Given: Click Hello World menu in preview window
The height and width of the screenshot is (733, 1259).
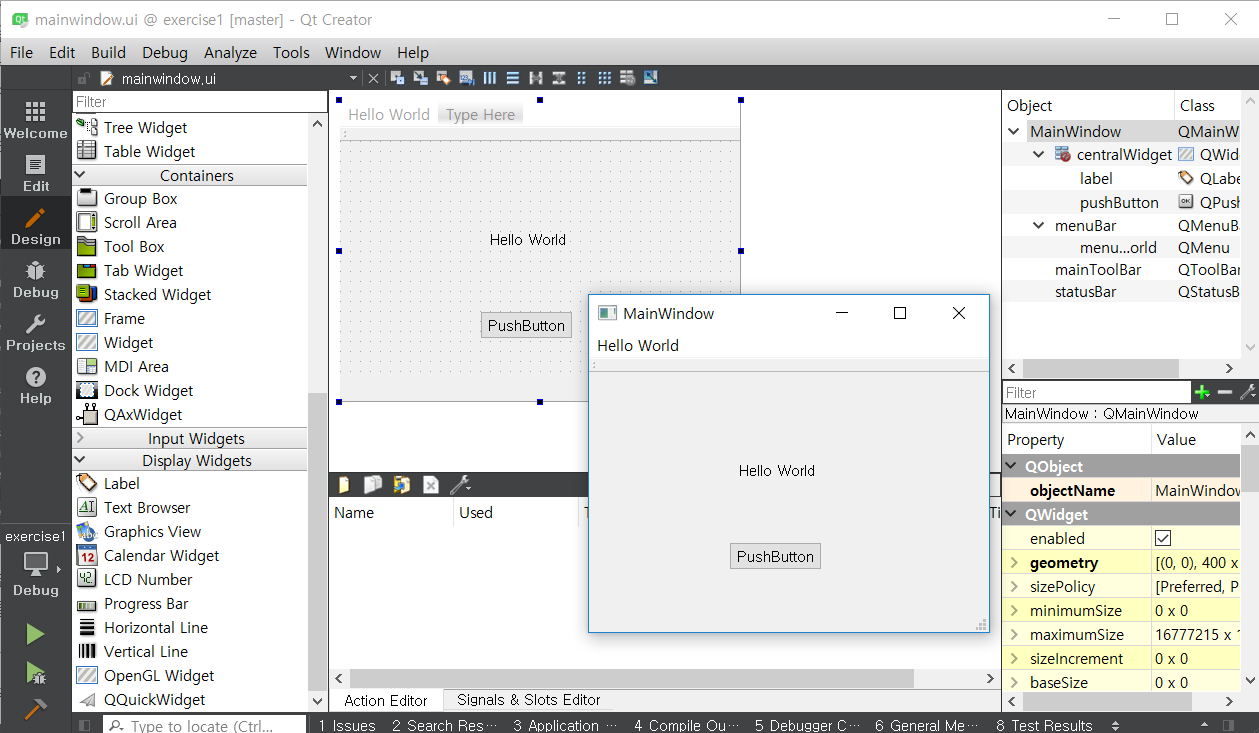Looking at the screenshot, I should click(x=638, y=346).
